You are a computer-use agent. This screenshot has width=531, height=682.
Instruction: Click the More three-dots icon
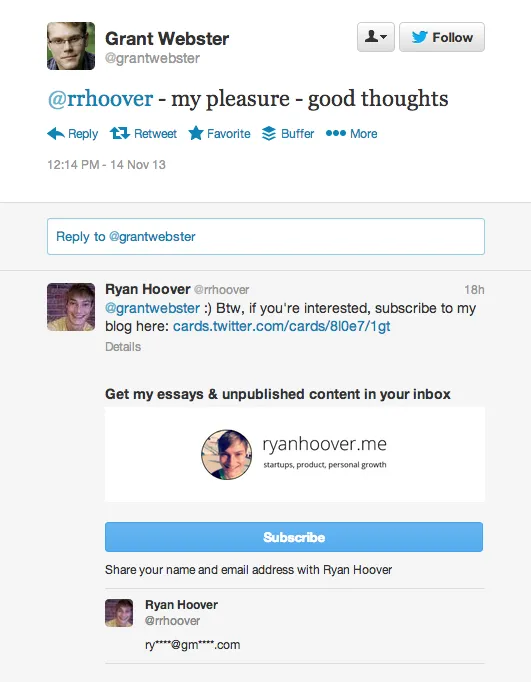click(x=336, y=133)
